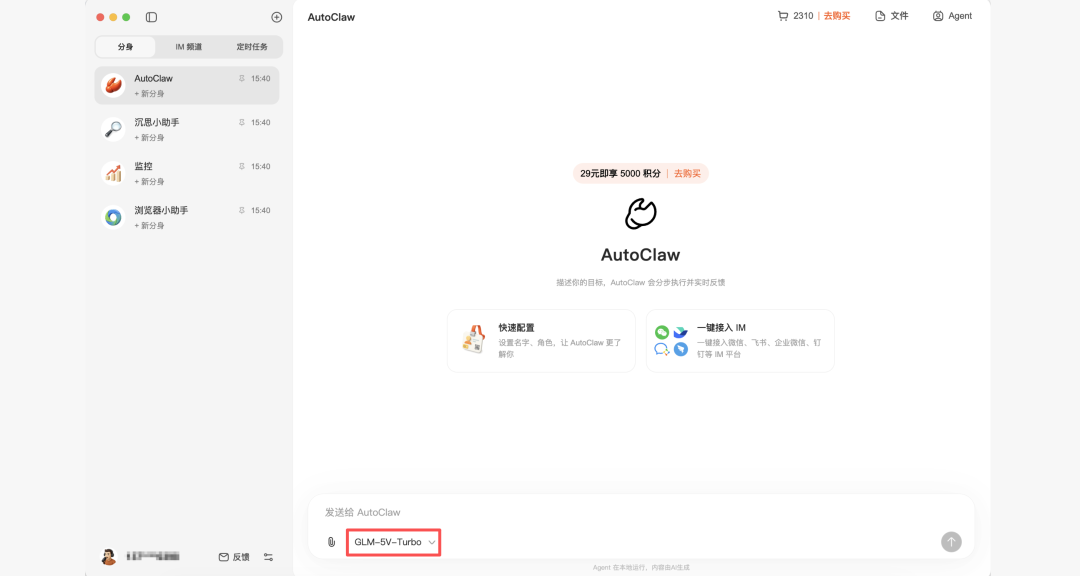Image resolution: width=1080 pixels, height=576 pixels.
Task: Click the Agent account icon
Action: [x=938, y=16]
